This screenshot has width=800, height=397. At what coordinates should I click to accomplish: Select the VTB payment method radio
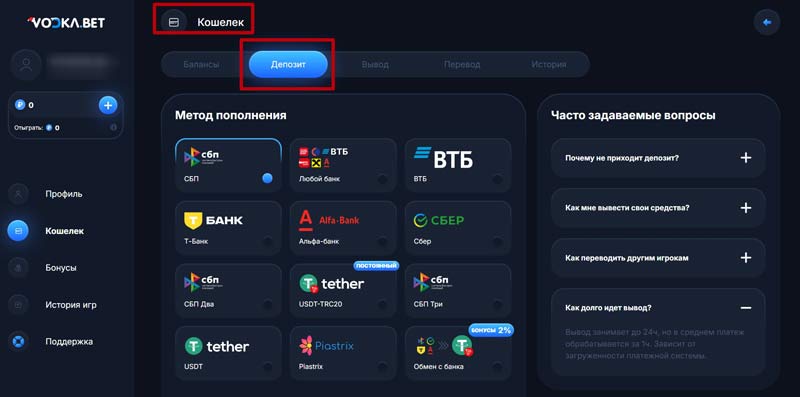497,179
